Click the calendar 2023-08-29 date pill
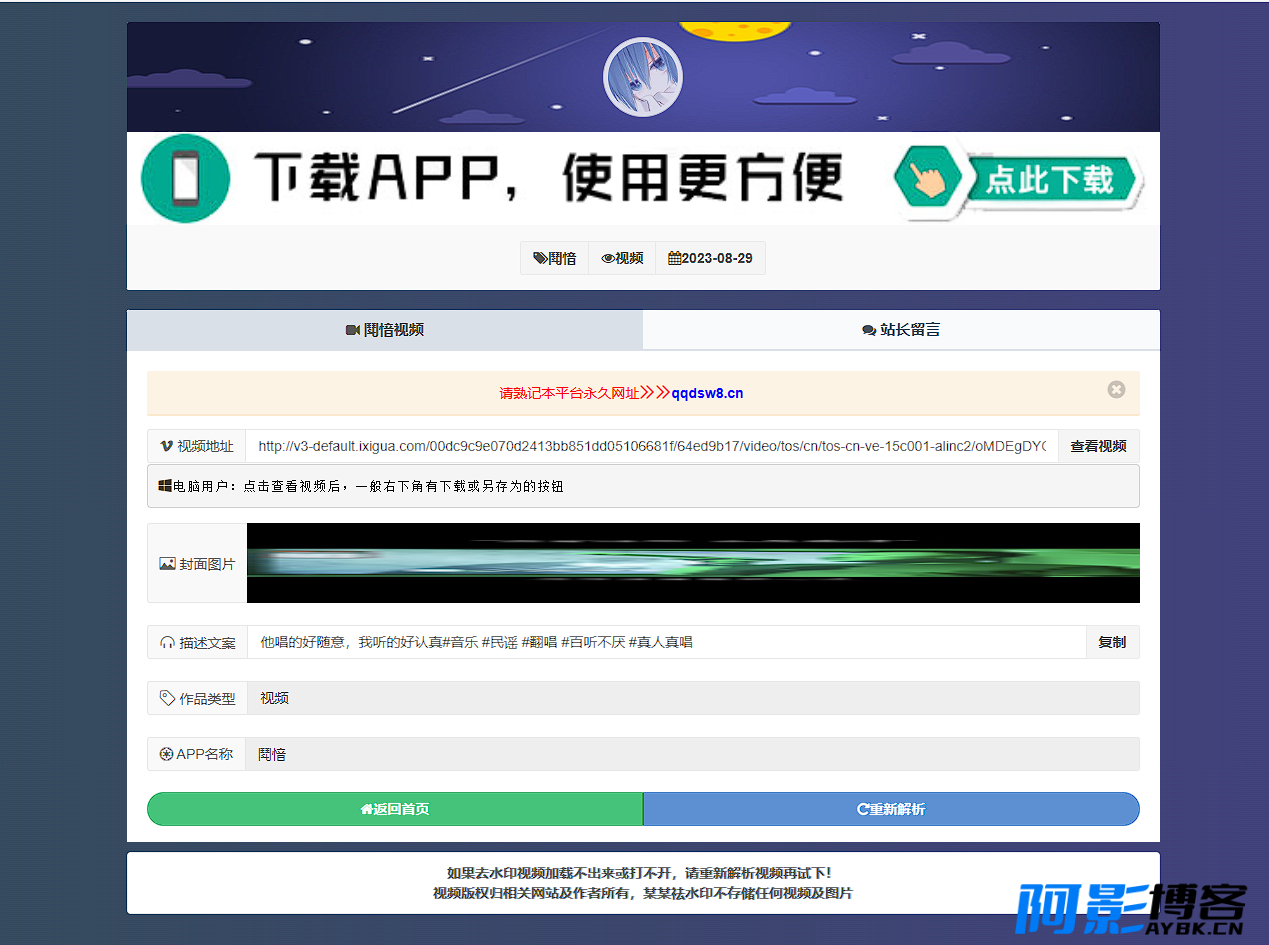The width and height of the screenshot is (1269, 945). point(710,258)
